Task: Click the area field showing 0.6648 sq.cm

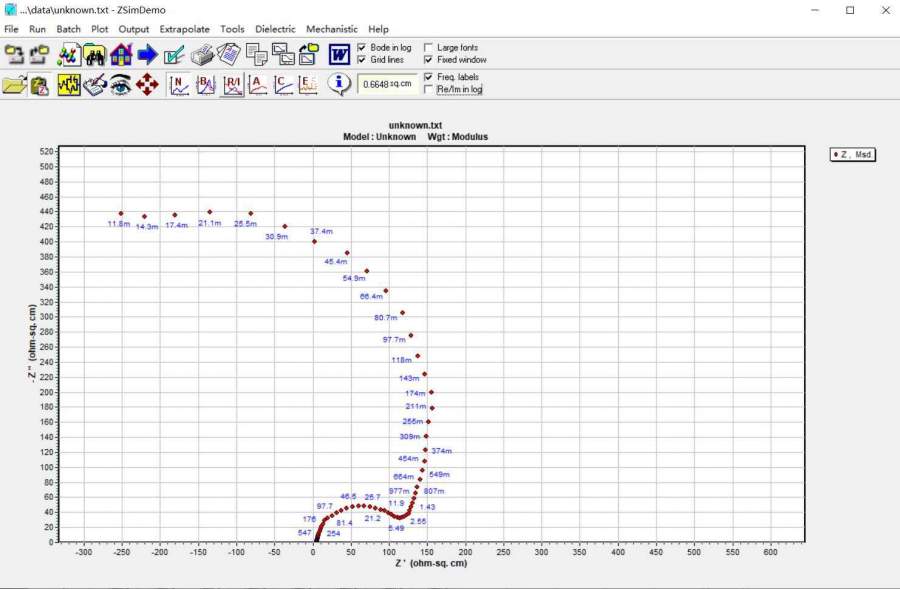Action: (386, 84)
